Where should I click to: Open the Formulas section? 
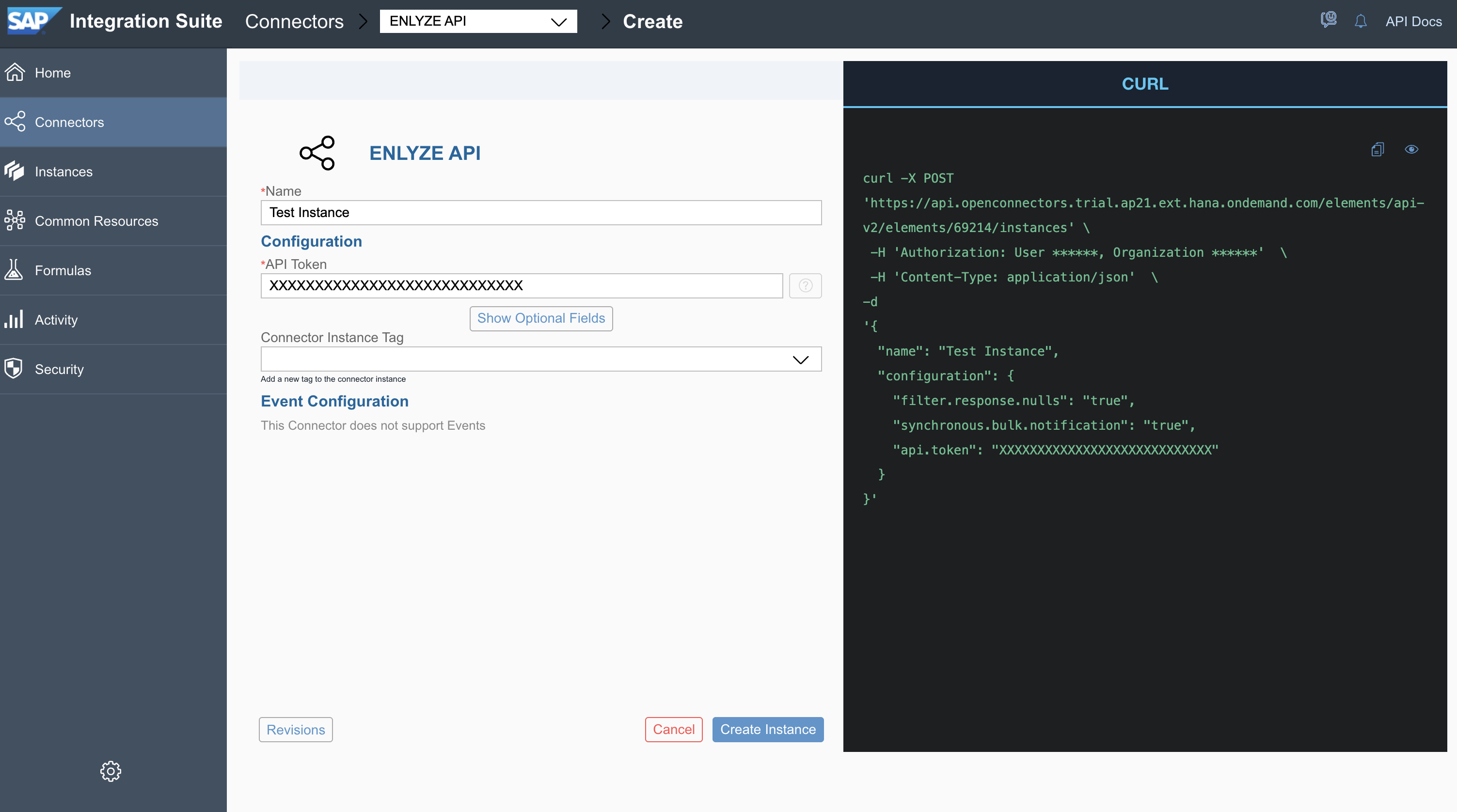[63, 270]
